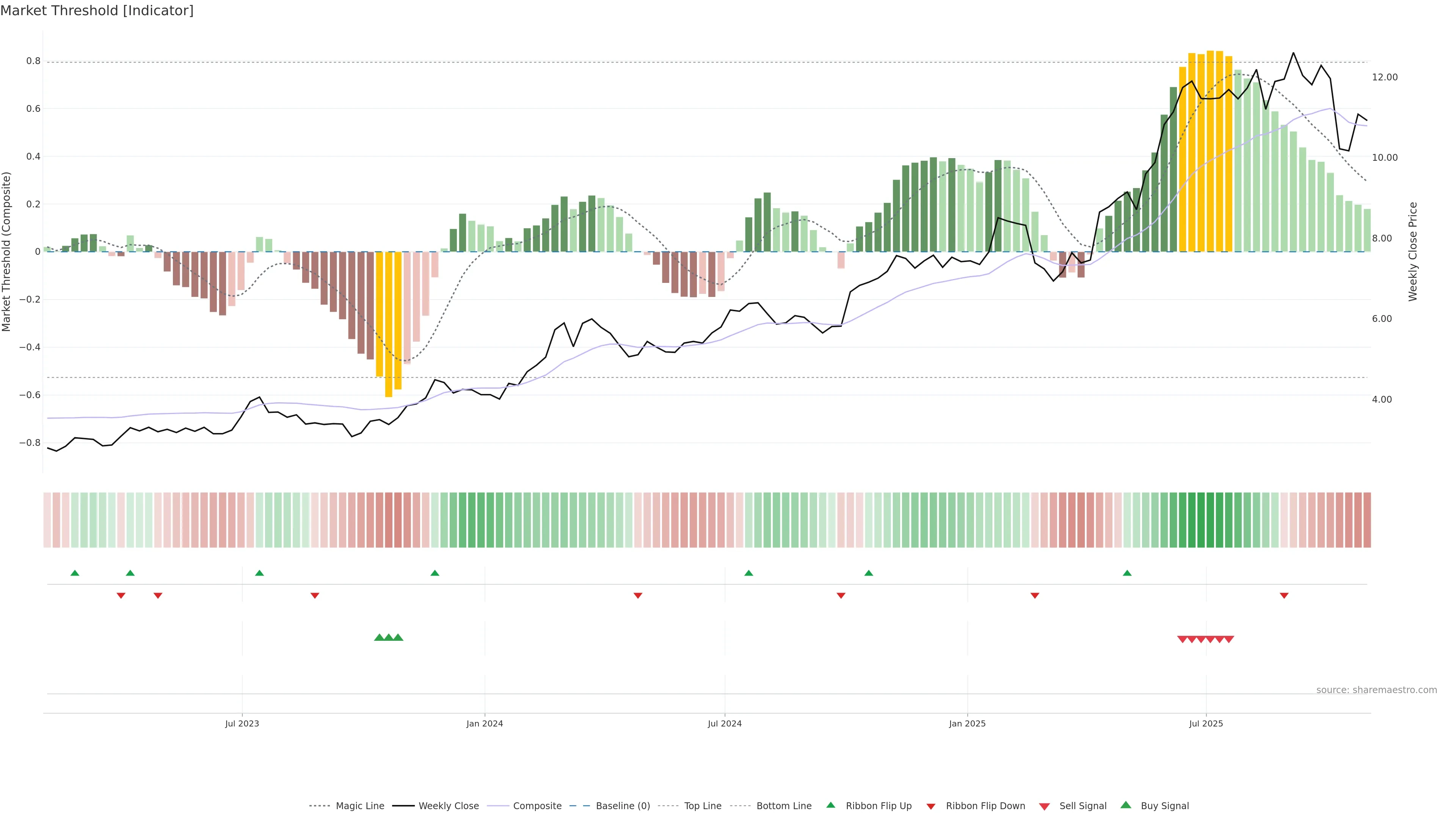The height and width of the screenshot is (819, 1456).
Task: Toggle the Composite legend item
Action: (x=537, y=806)
